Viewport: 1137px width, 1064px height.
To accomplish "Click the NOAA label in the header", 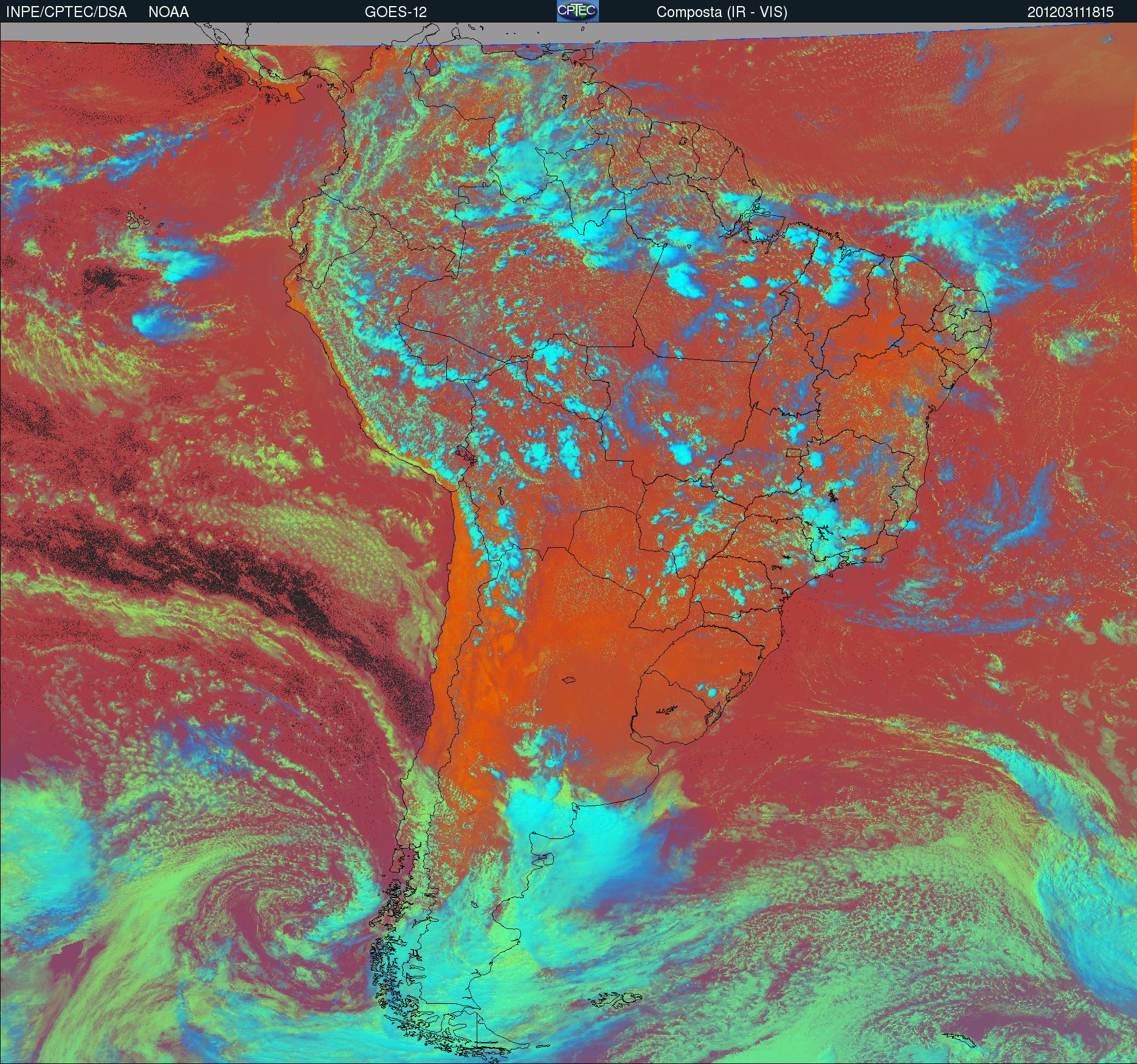I will point(168,12).
